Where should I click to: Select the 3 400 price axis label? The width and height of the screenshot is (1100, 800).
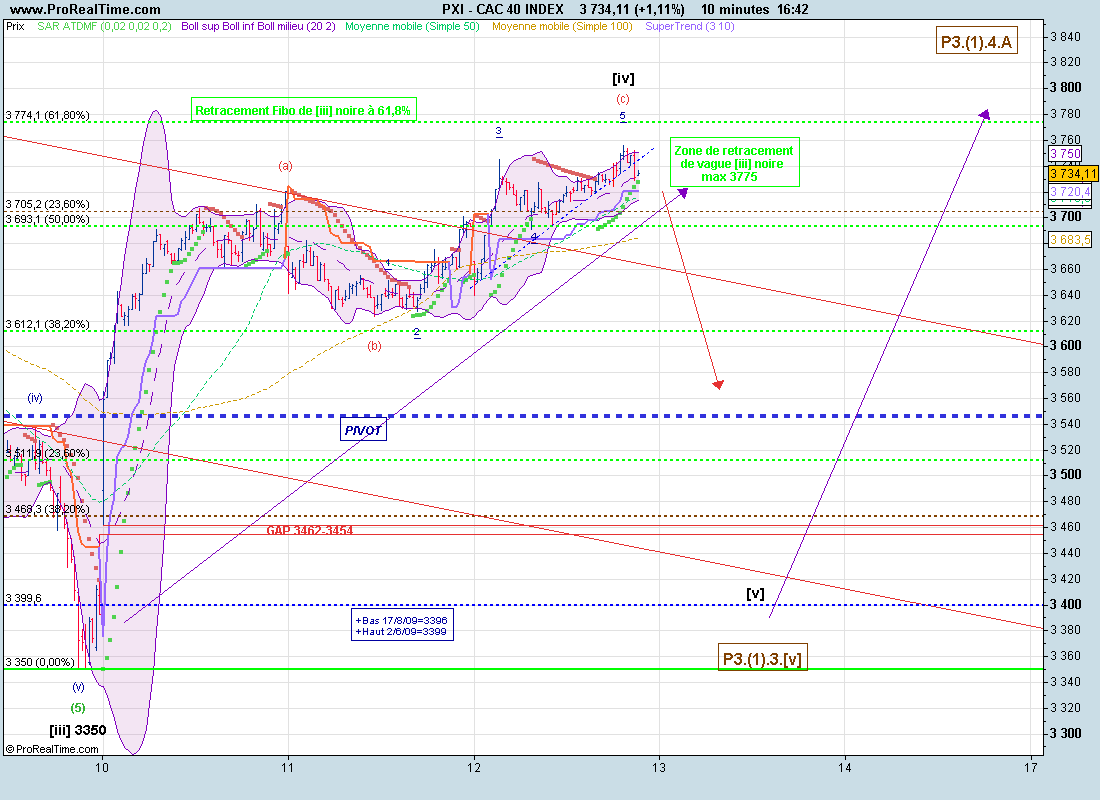[x=1066, y=604]
